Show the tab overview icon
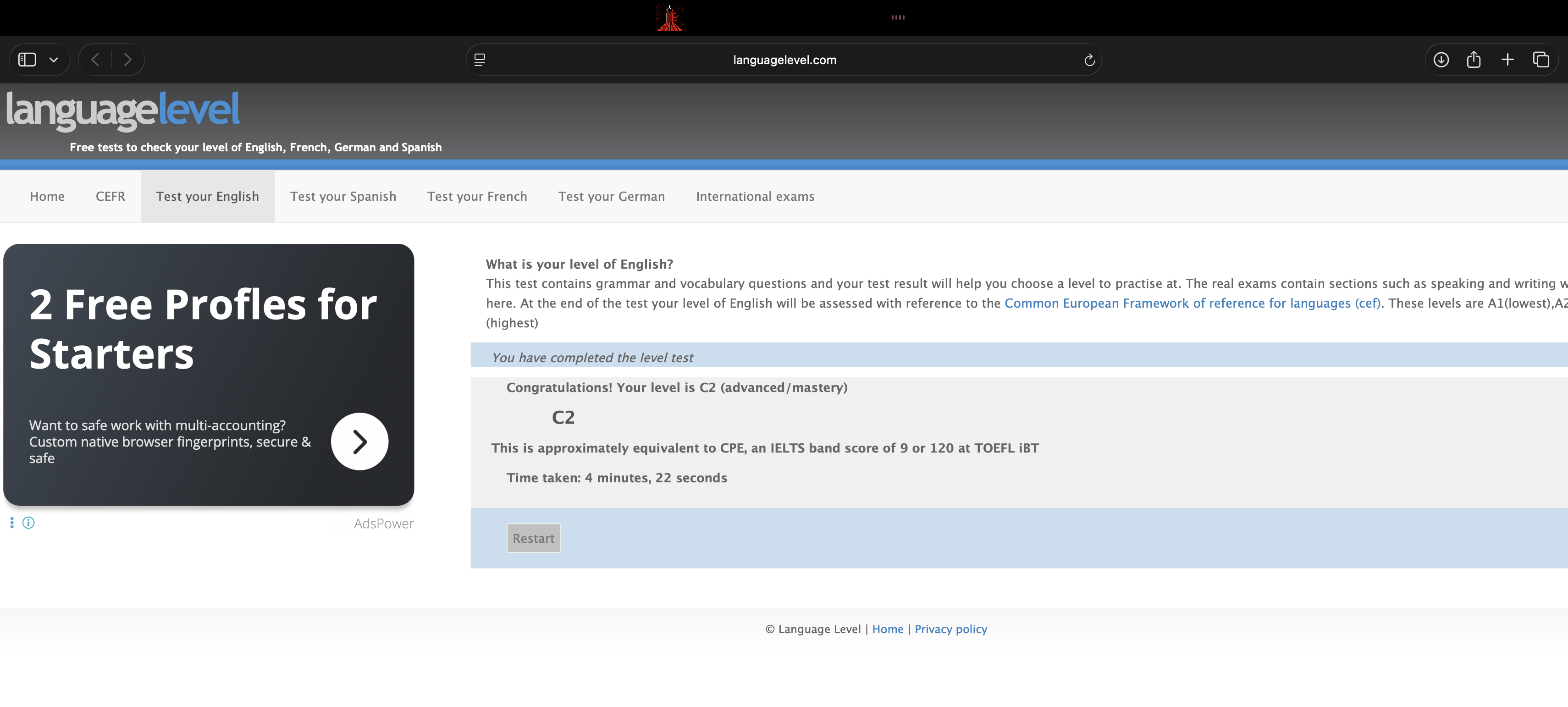The height and width of the screenshot is (707, 1568). 1540,60
